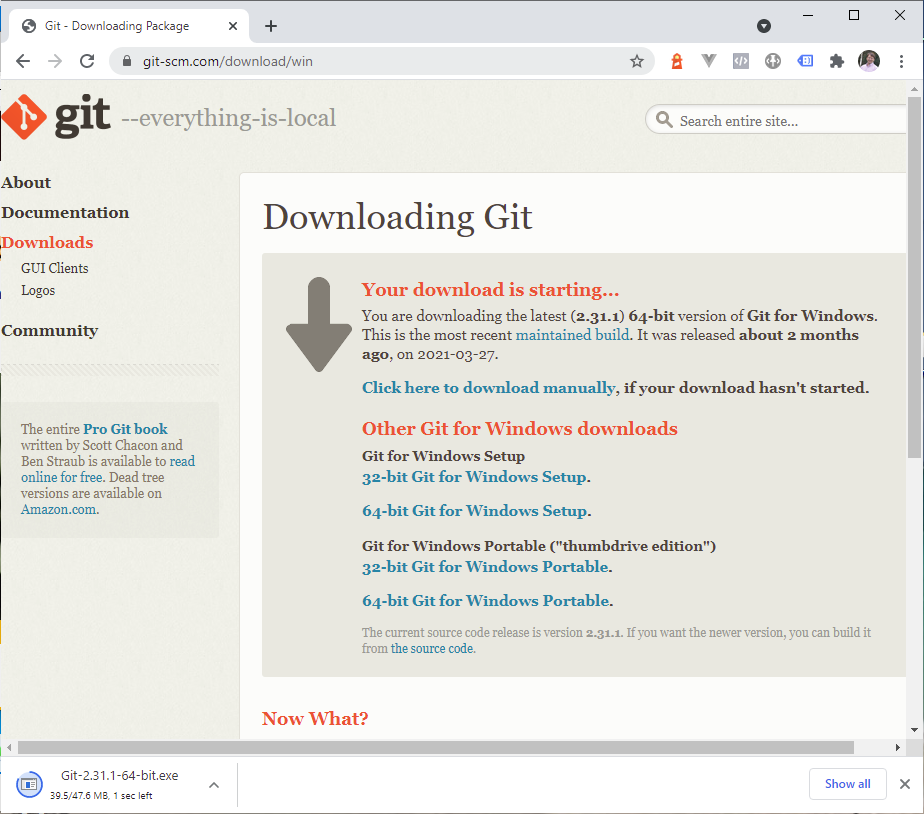Viewport: 924px width, 814px height.
Task: Click the horizontal scrollbar at page bottom
Action: (x=435, y=747)
